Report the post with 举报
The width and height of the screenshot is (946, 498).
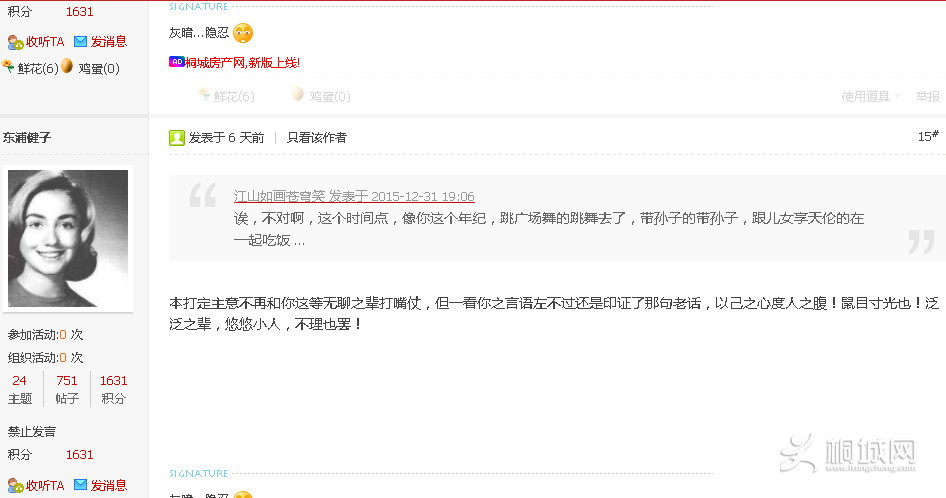click(927, 97)
